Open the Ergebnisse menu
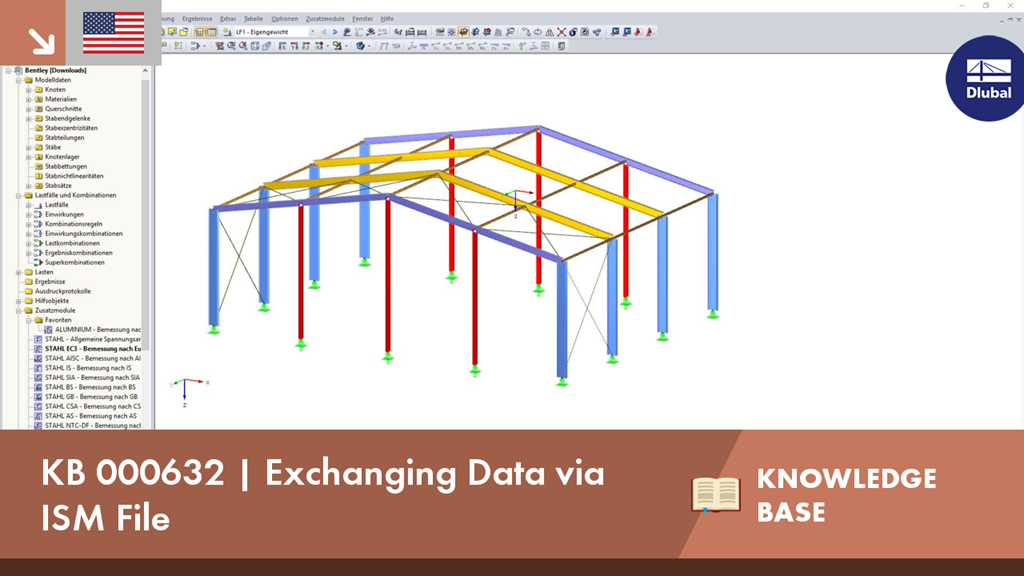The height and width of the screenshot is (576, 1024). click(x=197, y=19)
